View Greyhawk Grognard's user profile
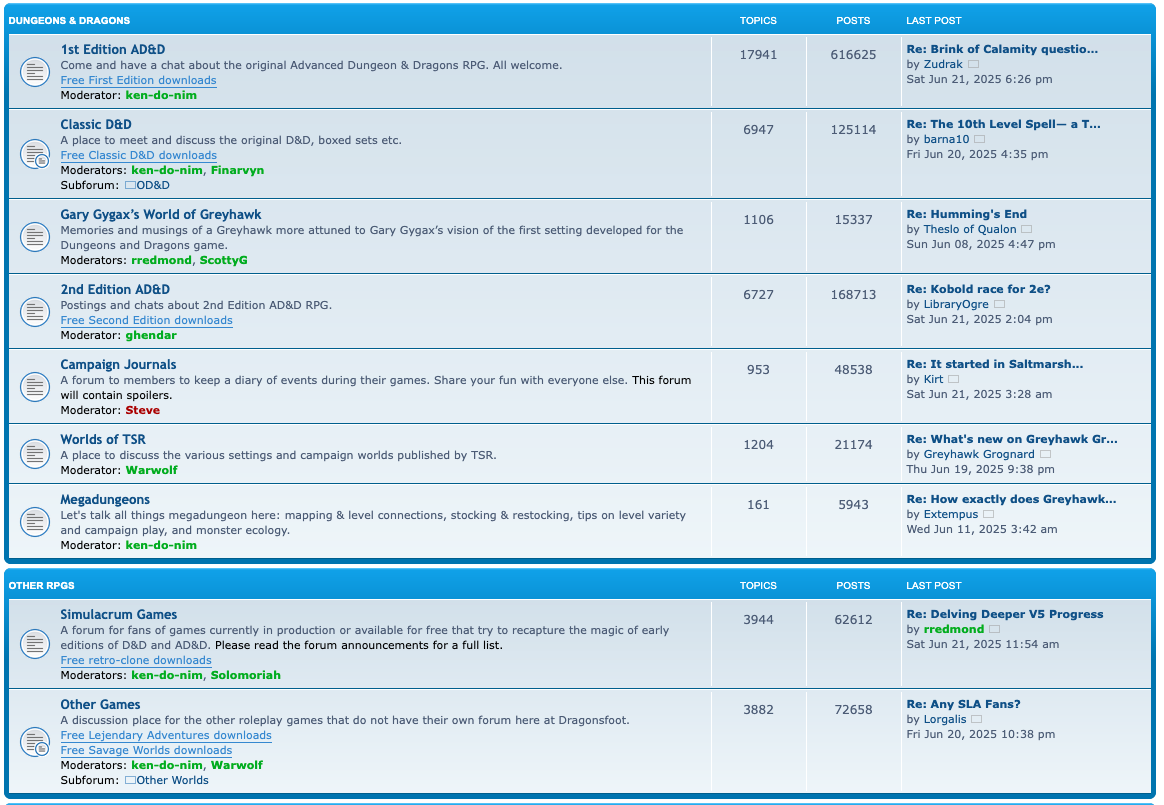 coord(979,454)
